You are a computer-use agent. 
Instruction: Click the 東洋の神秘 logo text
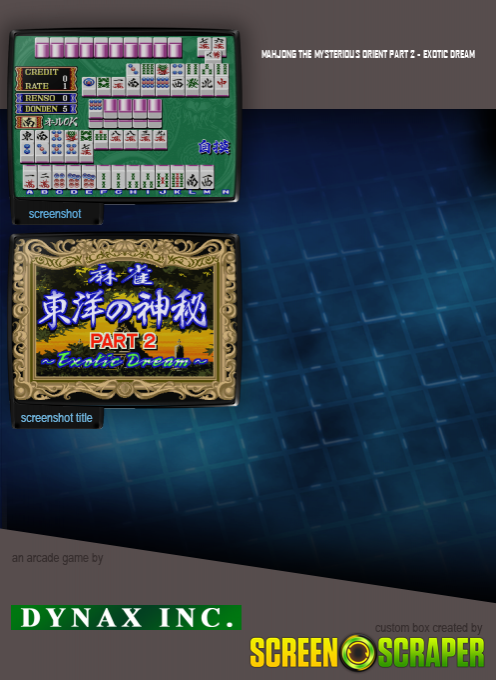(122, 310)
